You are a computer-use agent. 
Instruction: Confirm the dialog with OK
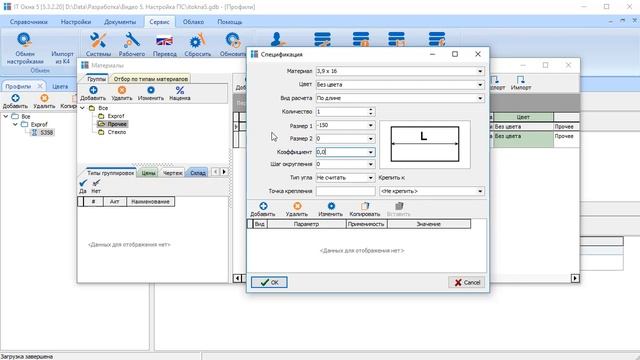[x=269, y=282]
